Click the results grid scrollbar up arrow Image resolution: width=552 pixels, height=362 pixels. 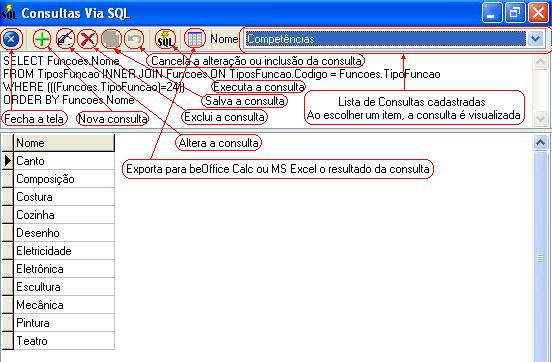click(540, 143)
